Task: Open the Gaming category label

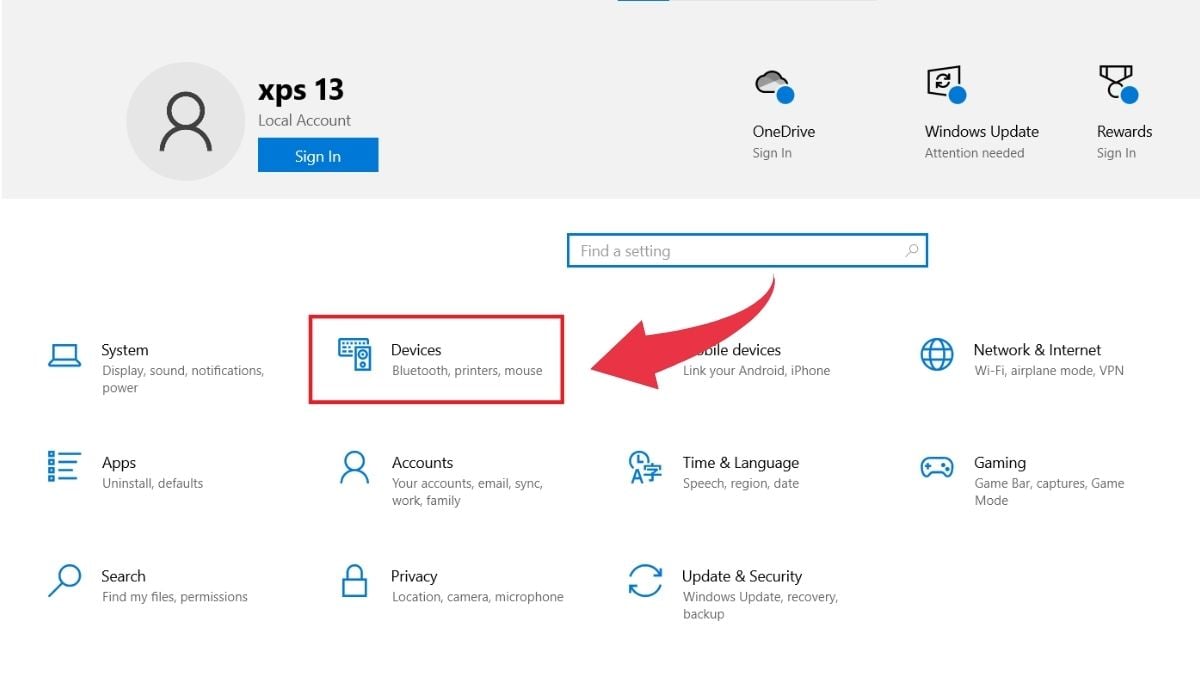Action: pyautogui.click(x=1000, y=463)
